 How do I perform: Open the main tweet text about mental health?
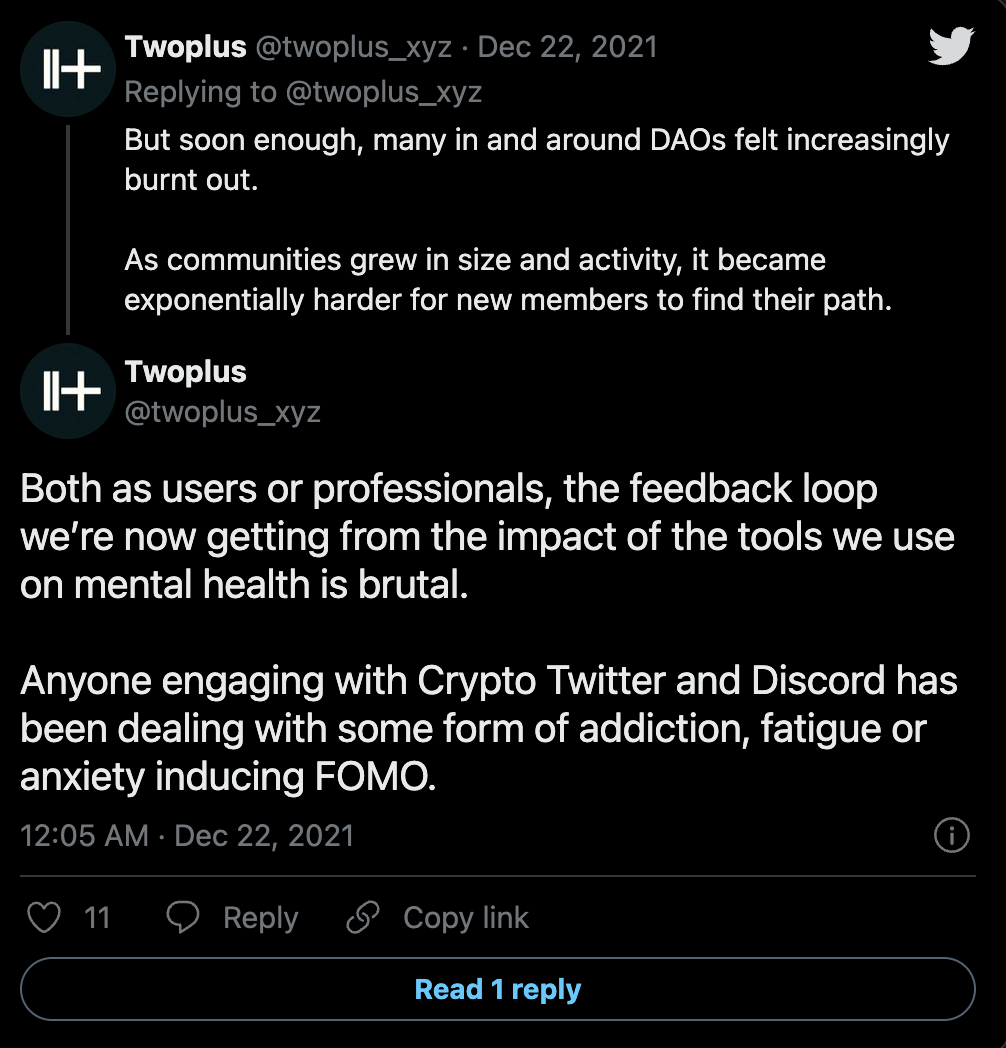tap(489, 632)
